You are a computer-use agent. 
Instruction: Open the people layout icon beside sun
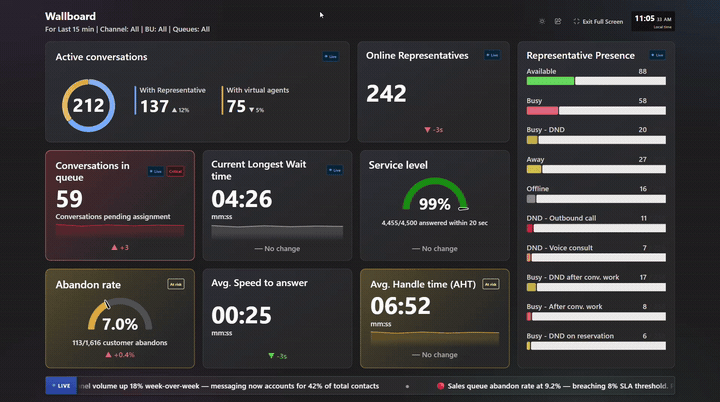(558, 21)
